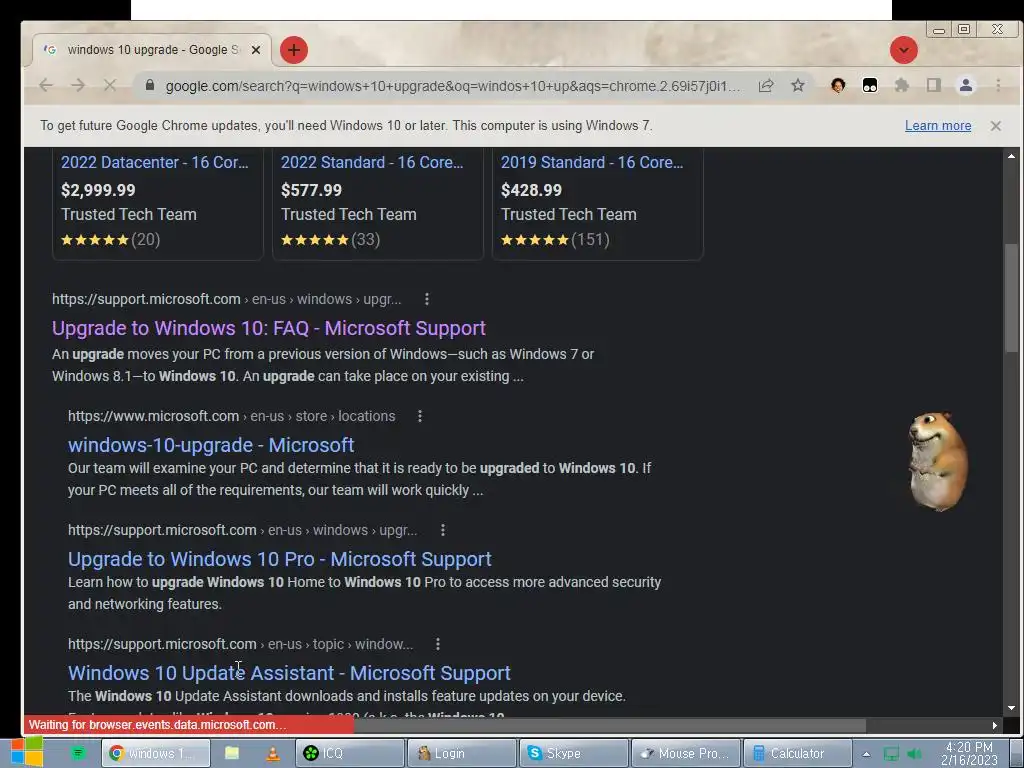1024x768 pixels.
Task: Stop loading the page
Action: [110, 86]
